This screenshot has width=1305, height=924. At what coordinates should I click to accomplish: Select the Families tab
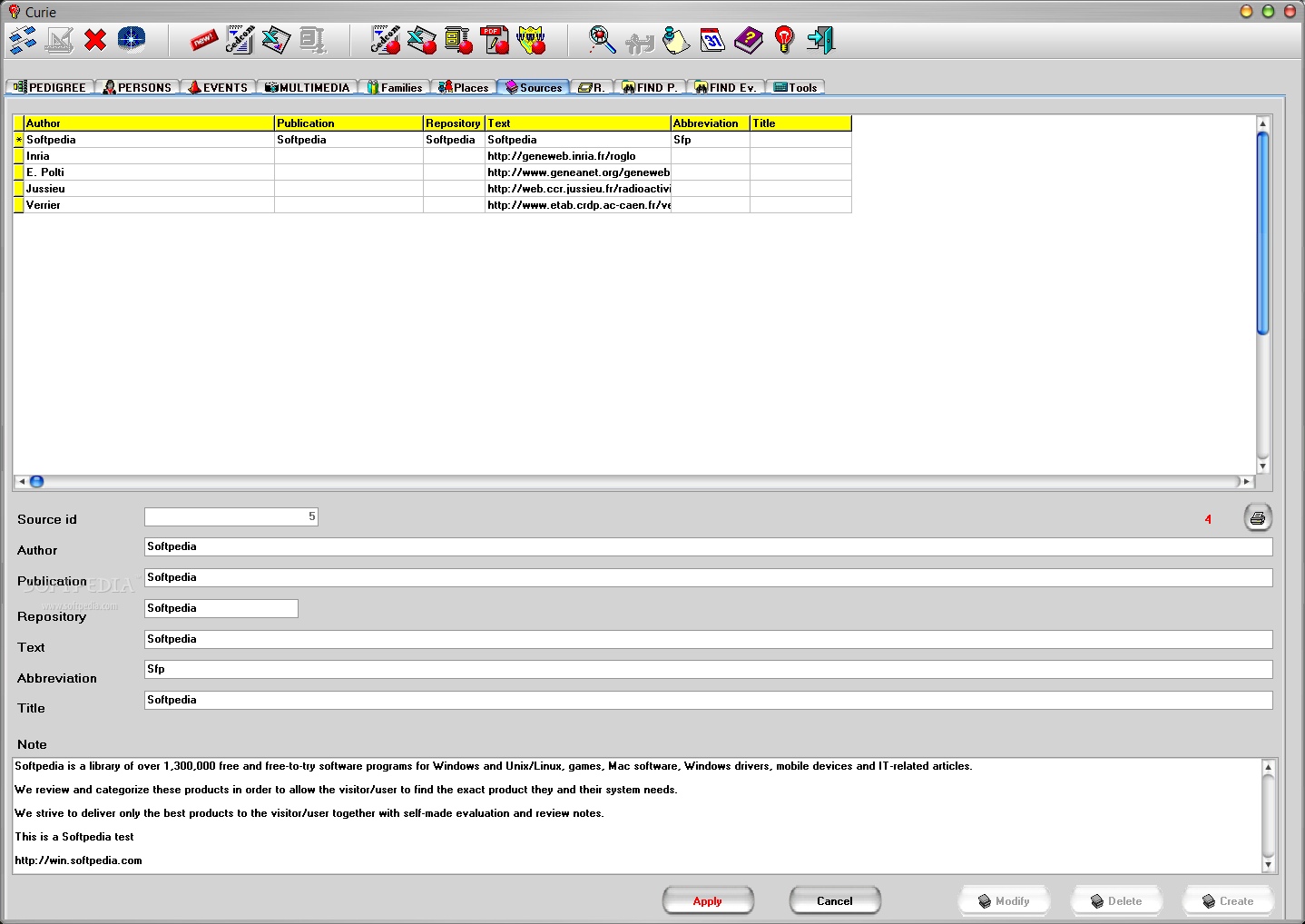[395, 87]
